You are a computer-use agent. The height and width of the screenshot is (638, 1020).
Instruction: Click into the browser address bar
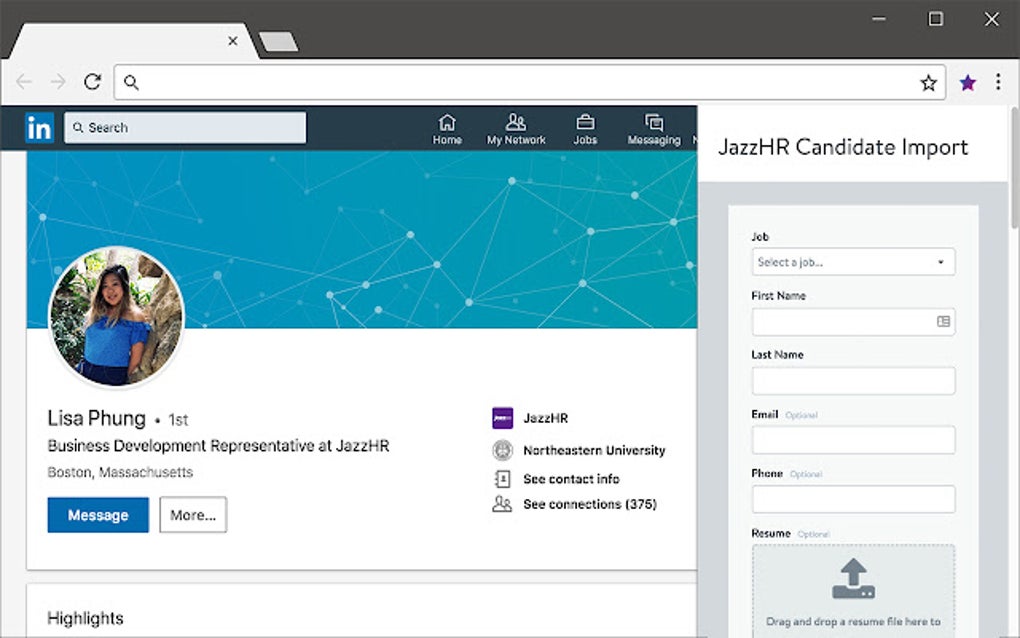530,83
